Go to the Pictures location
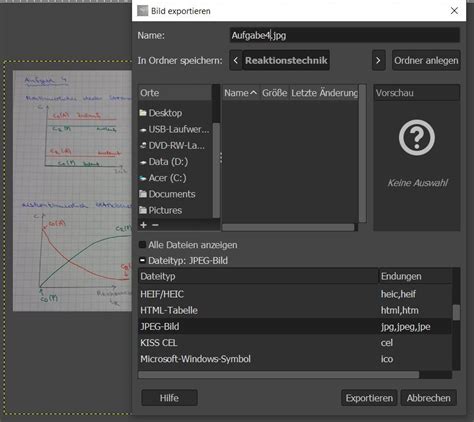 (175, 210)
